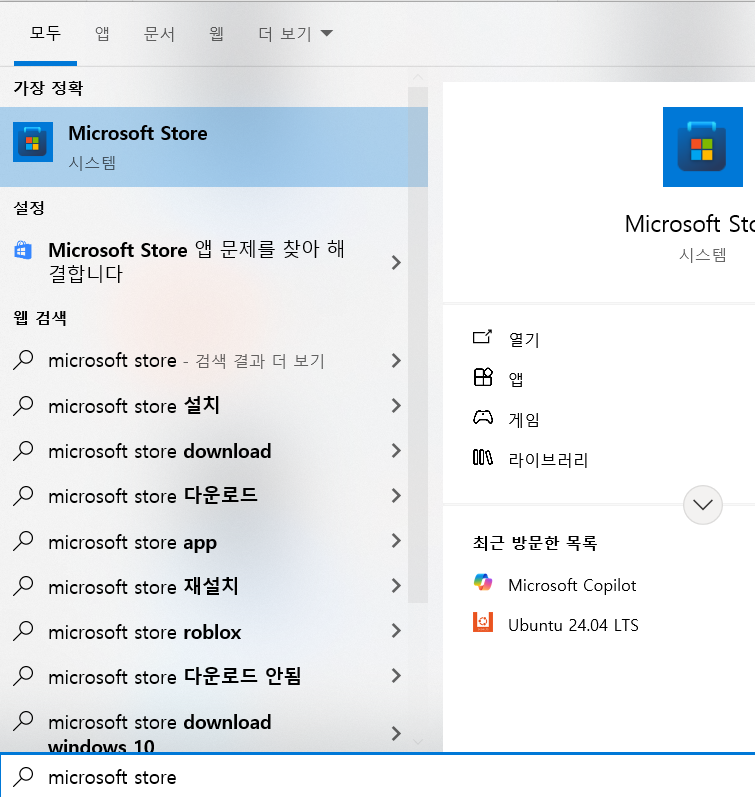Click the scroll up arrow of results list
Viewport: 755px width, 797px height.
point(418,77)
